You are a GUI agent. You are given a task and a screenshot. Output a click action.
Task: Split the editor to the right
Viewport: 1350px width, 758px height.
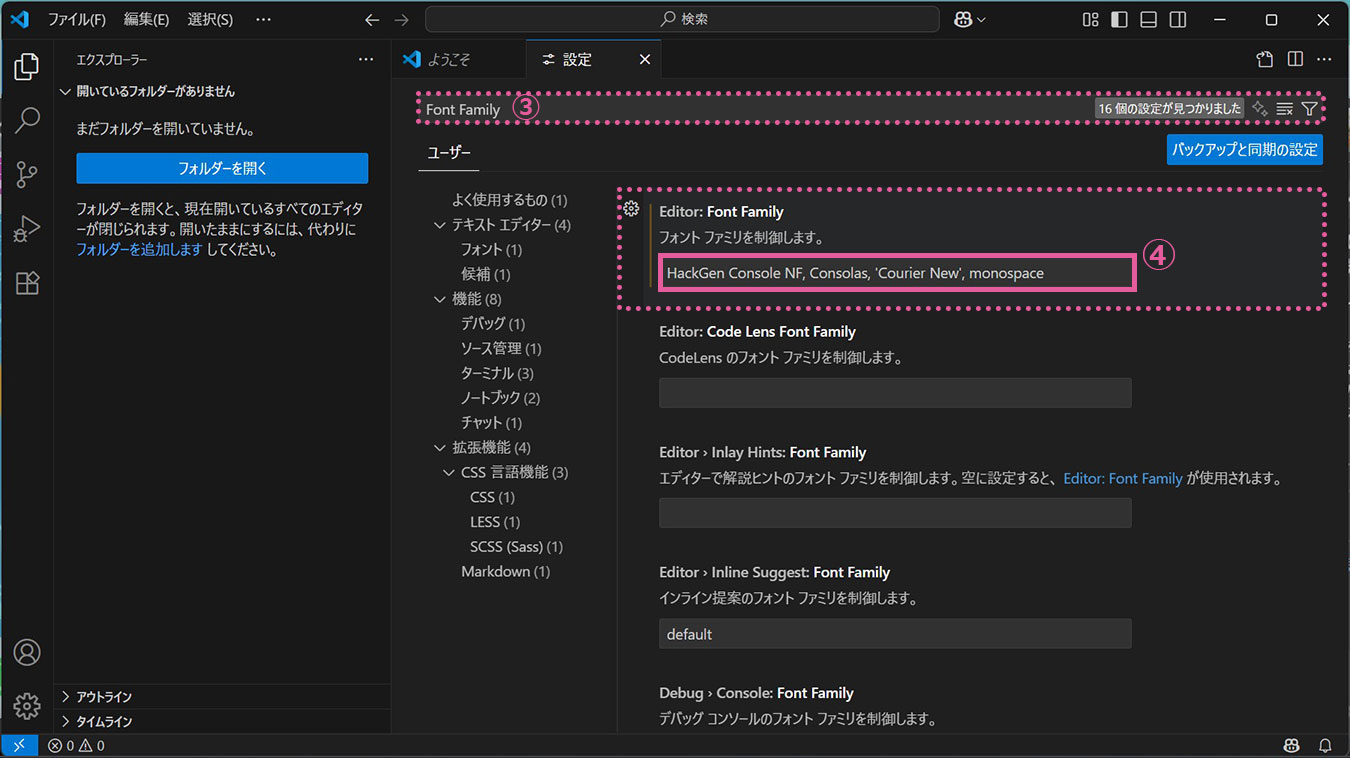pyautogui.click(x=1295, y=60)
